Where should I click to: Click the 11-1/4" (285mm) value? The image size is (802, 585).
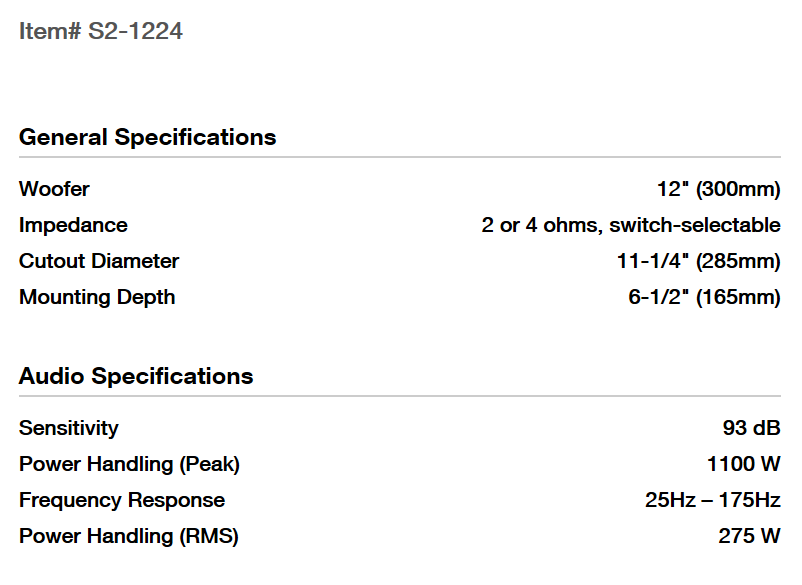(x=698, y=261)
